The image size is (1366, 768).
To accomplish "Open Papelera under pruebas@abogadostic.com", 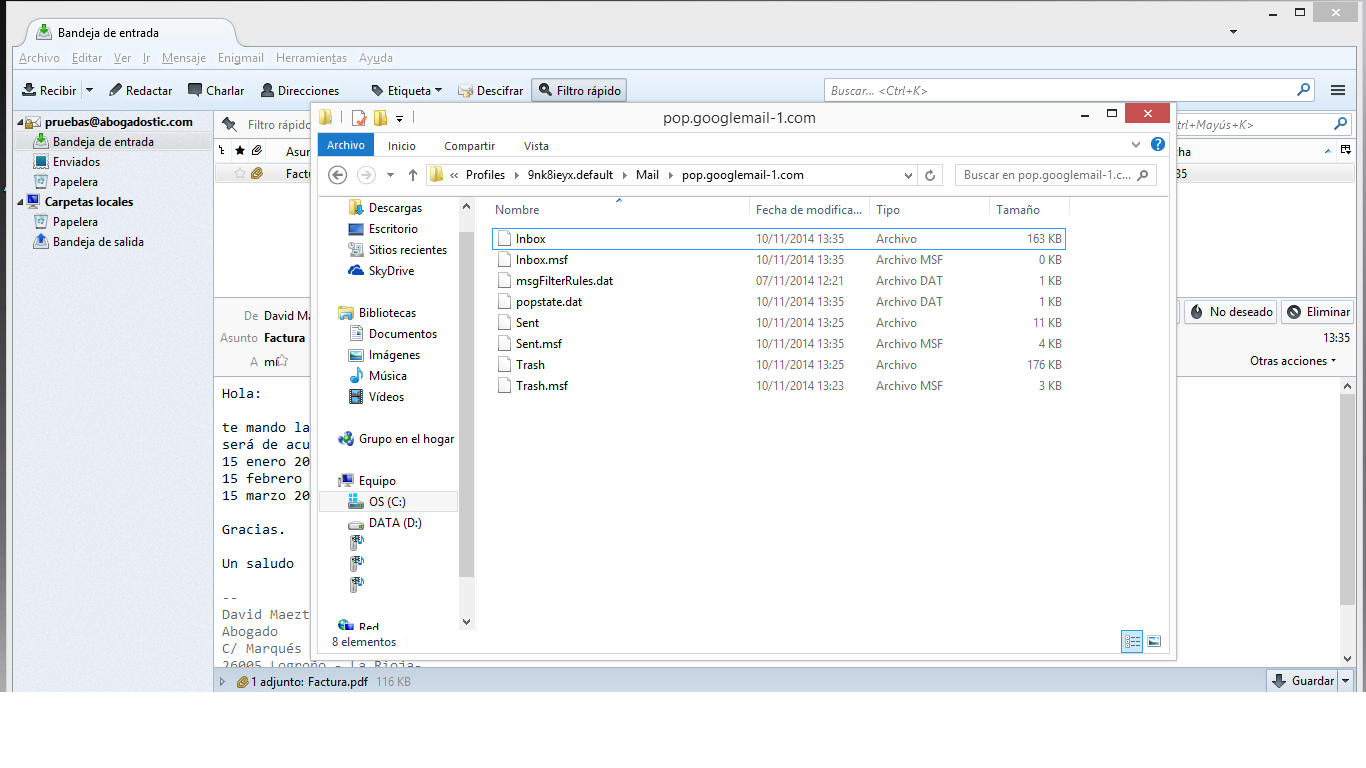I will tap(75, 182).
